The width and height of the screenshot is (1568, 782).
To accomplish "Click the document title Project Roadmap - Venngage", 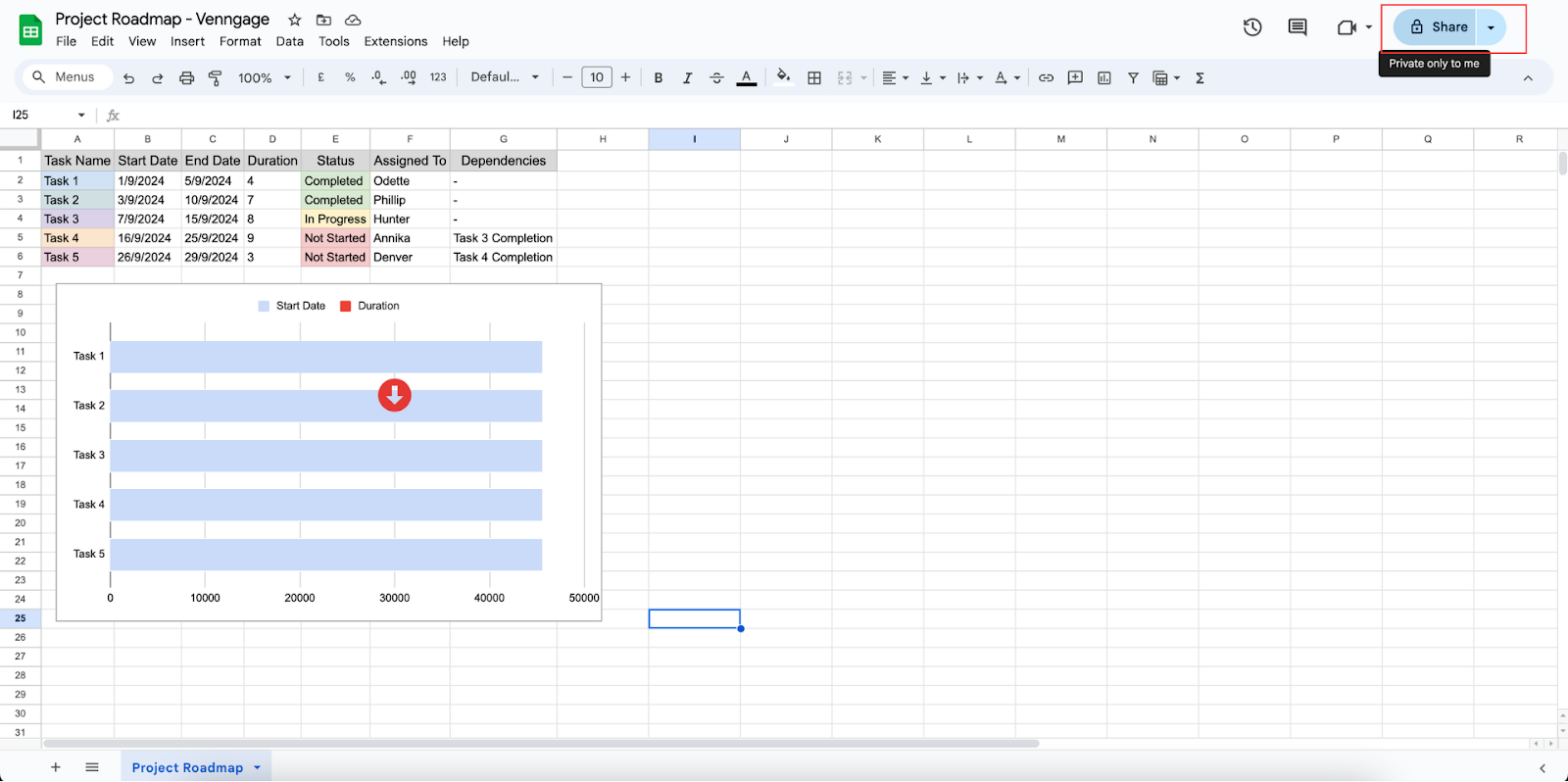I will (x=163, y=19).
